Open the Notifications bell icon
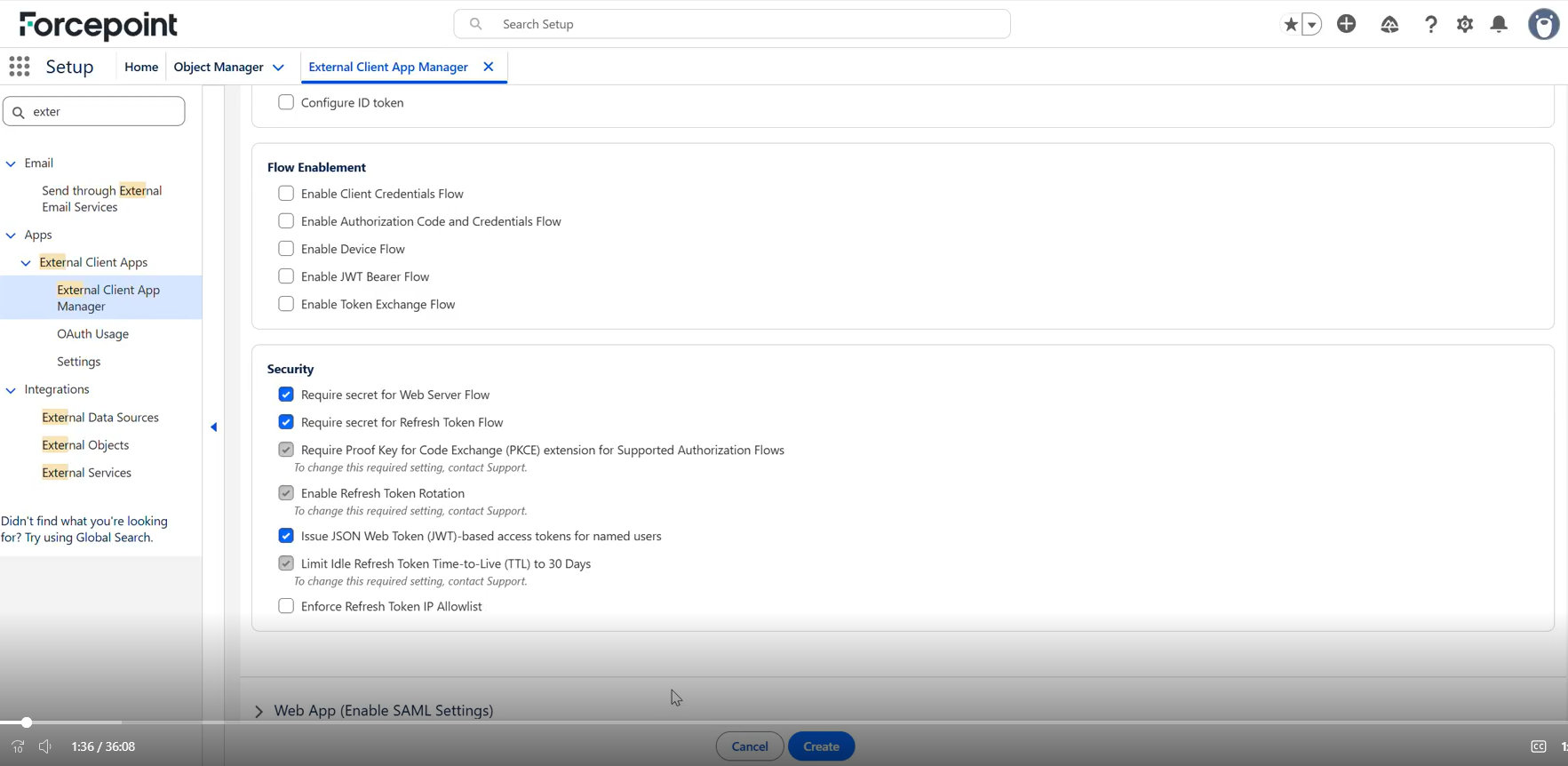This screenshot has height=766, width=1568. pos(1499,24)
